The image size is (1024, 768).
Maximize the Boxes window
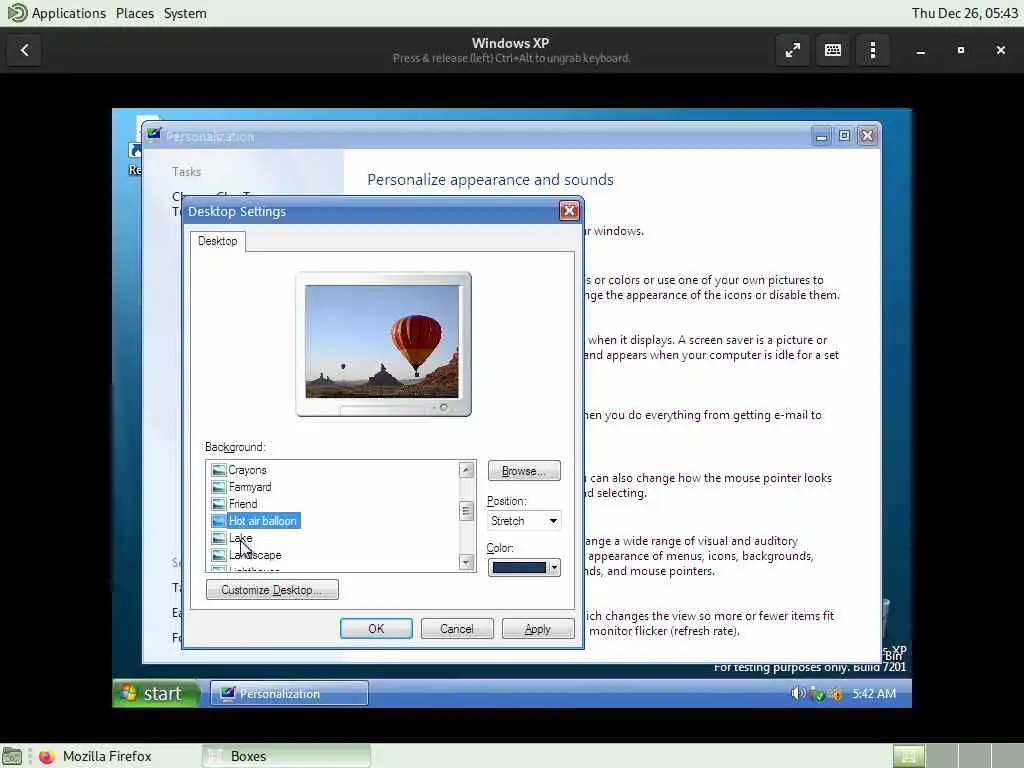click(x=961, y=50)
